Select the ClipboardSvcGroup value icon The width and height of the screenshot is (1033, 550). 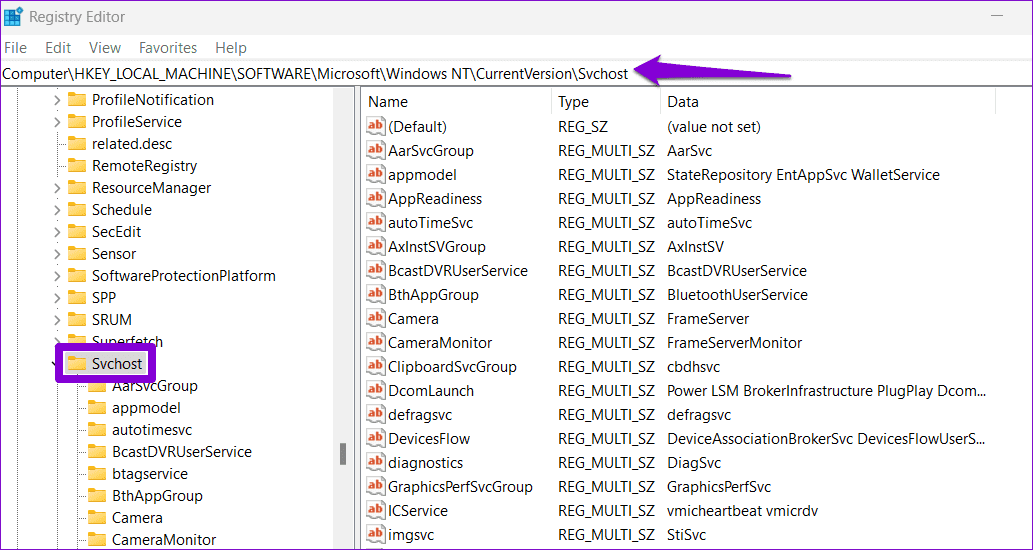click(376, 367)
